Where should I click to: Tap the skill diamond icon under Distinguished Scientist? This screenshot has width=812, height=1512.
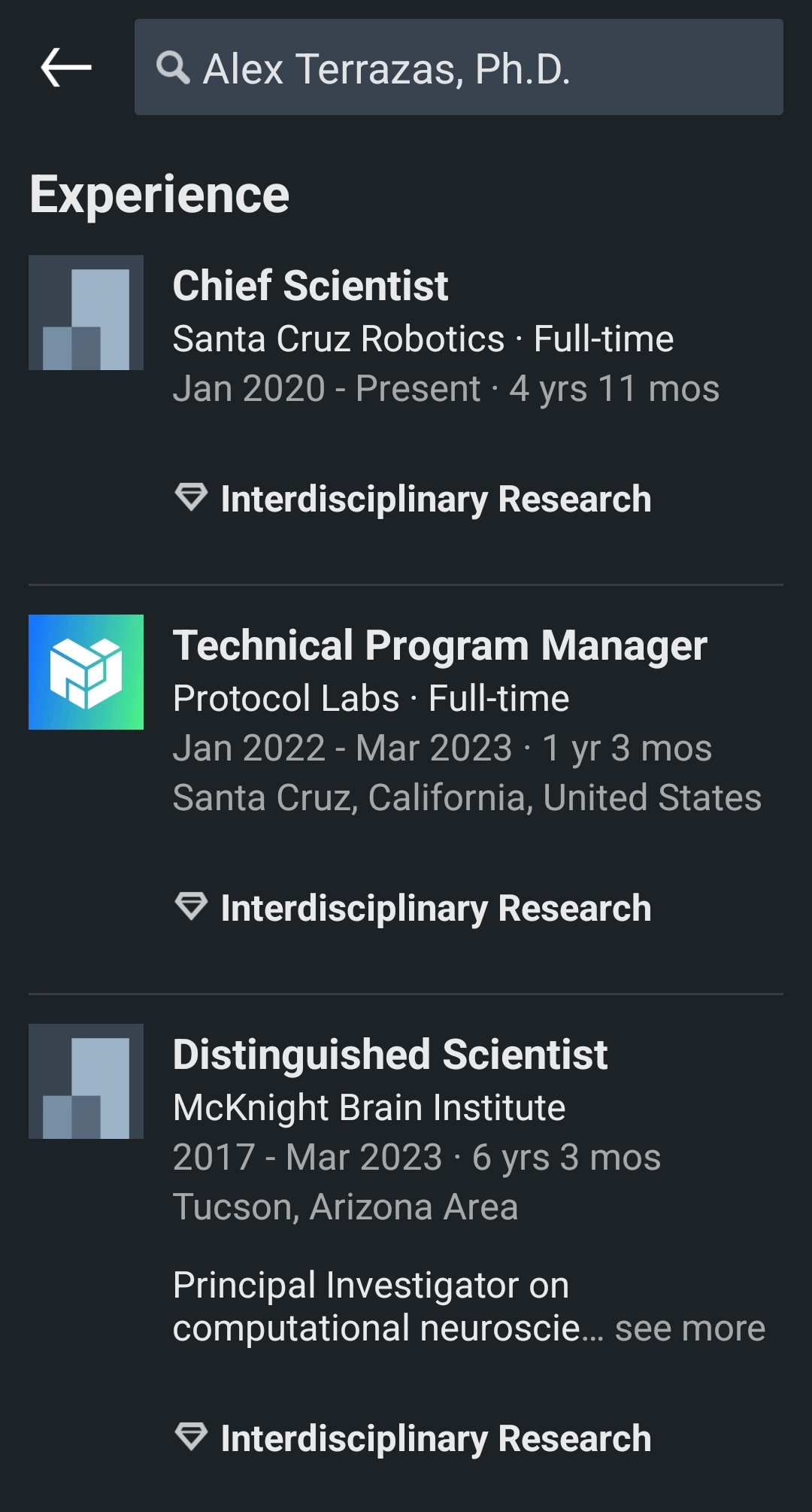191,1437
